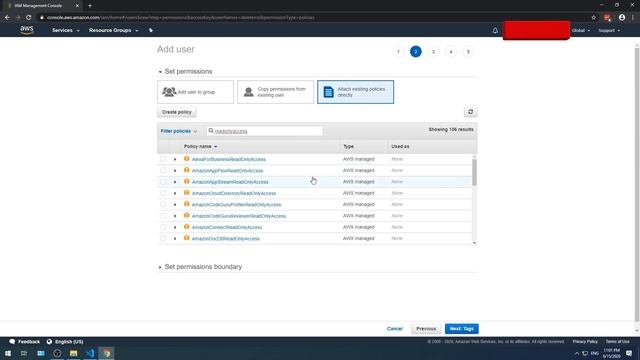Click the policy icon beside AmazonAppFlowReadOnlyAccess
640x360 pixels.
tap(187, 170)
